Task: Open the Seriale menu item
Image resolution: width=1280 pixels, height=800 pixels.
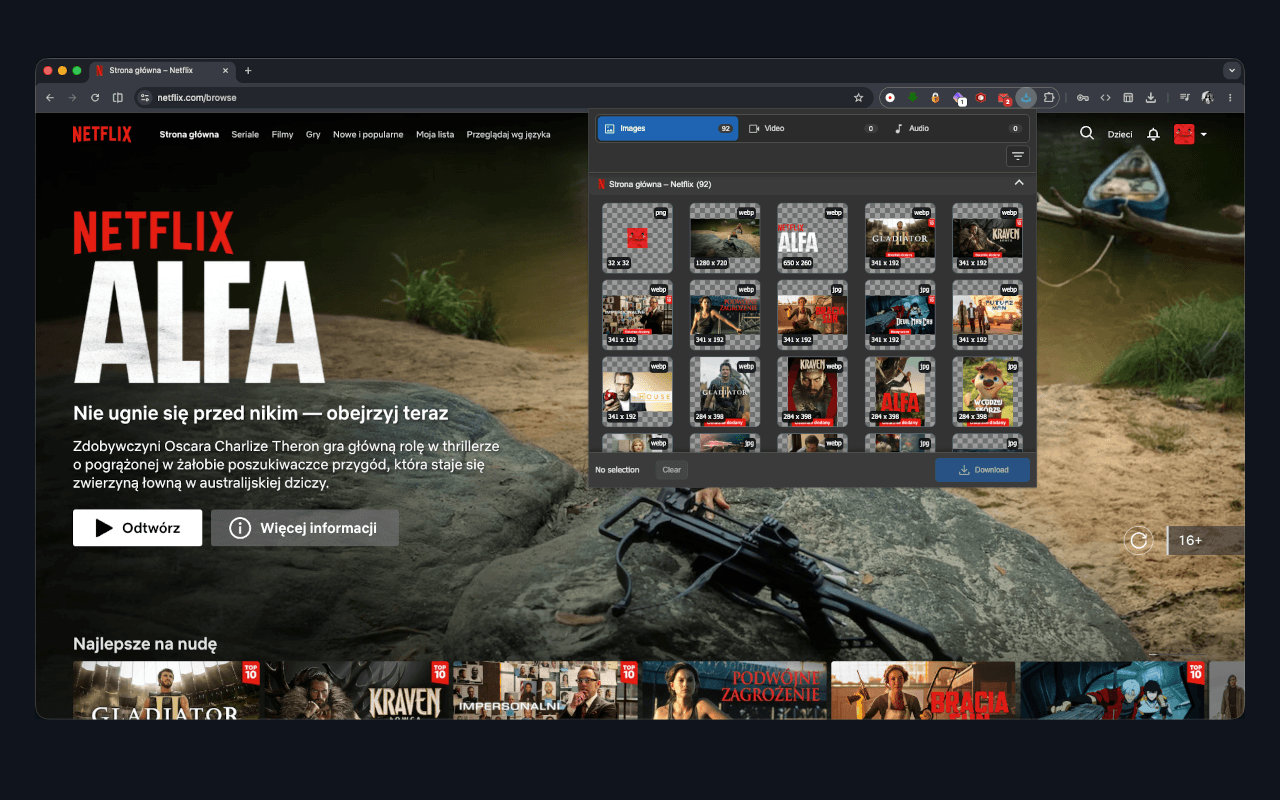Action: coord(245,134)
